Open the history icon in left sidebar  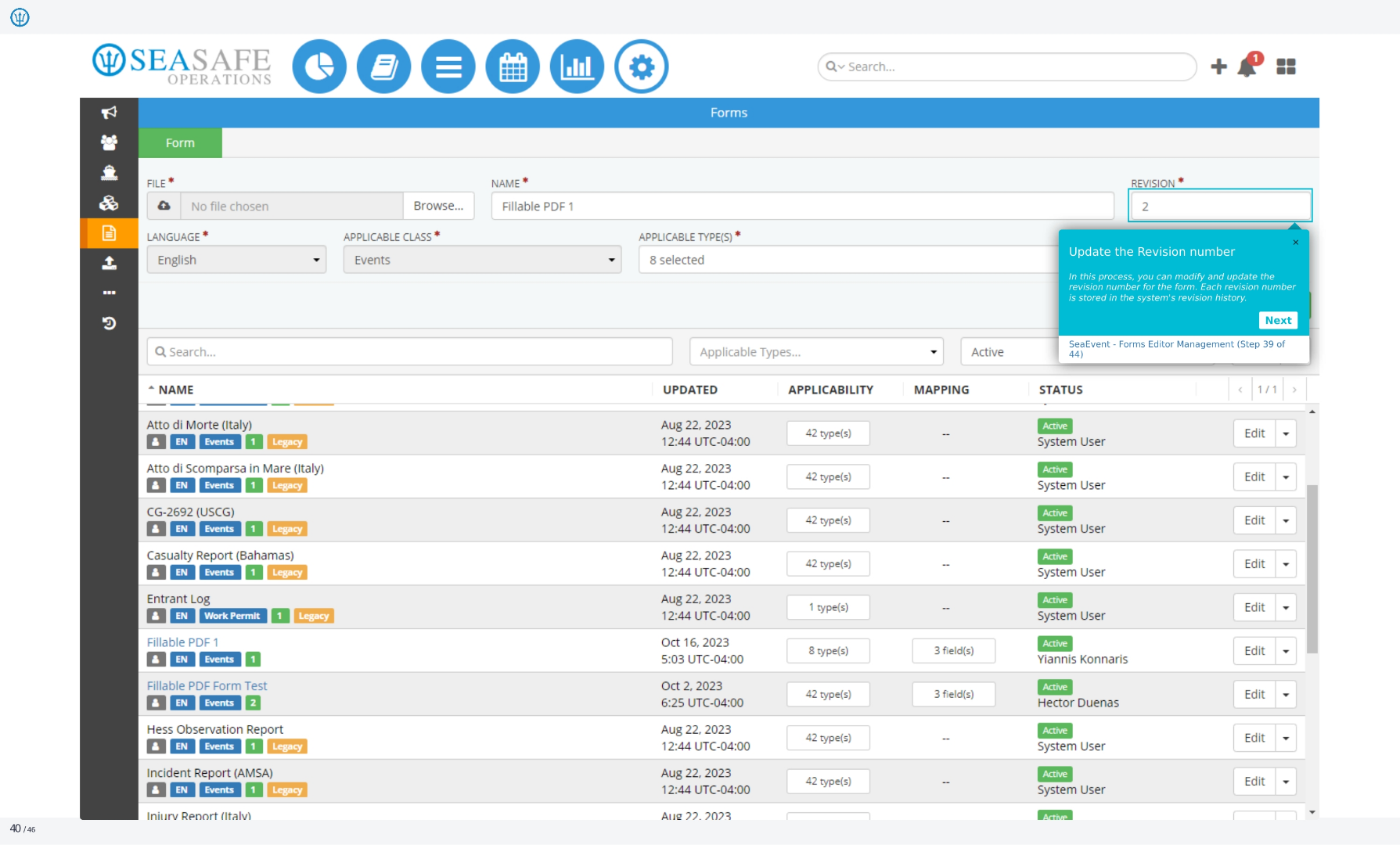click(x=109, y=323)
